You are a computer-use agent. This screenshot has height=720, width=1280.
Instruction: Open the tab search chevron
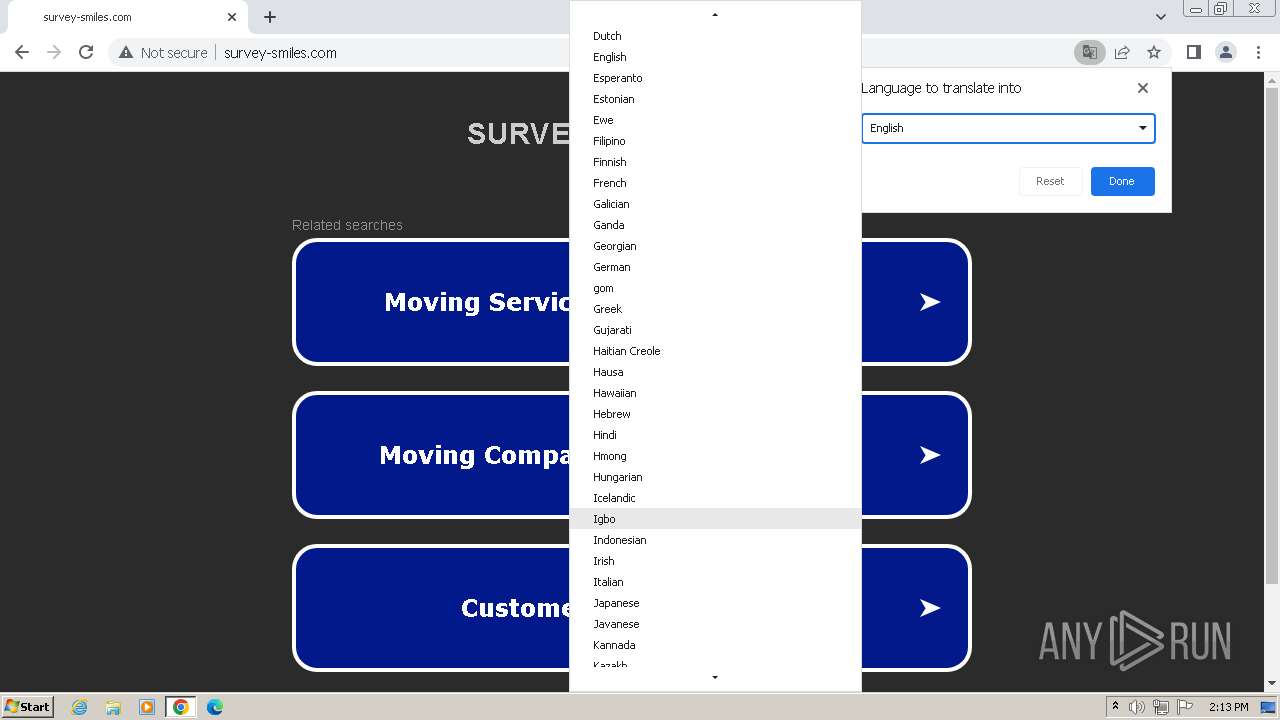pyautogui.click(x=1160, y=17)
